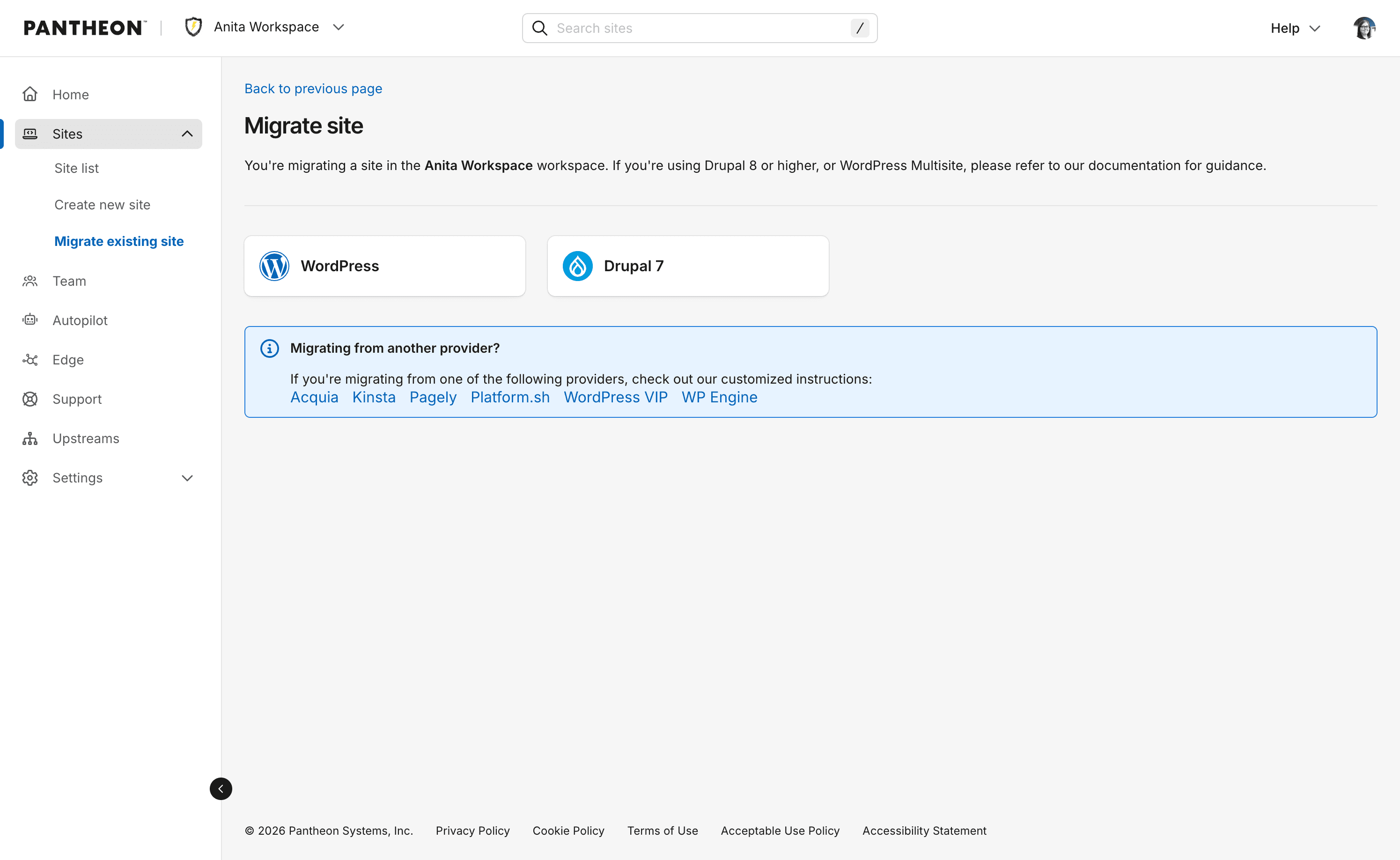Click the Edge network icon
Screen dimensions: 1400x860
tap(30, 359)
